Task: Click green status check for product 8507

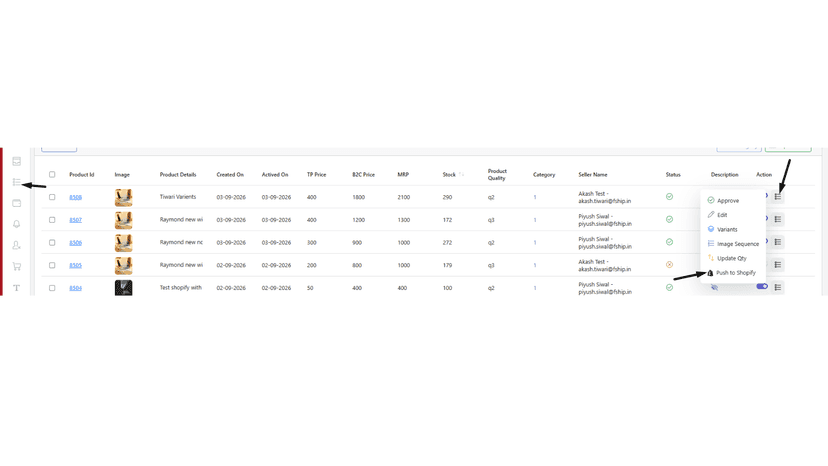Action: 669,219
